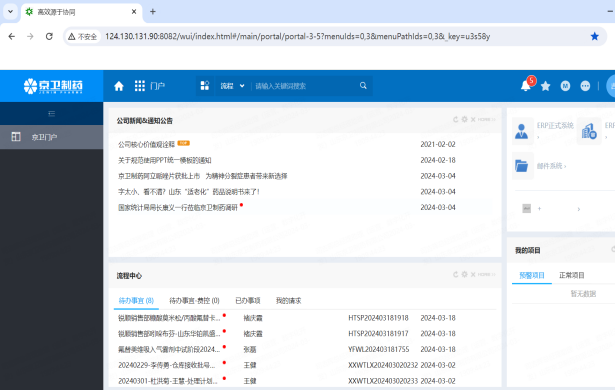Image resolution: width=615 pixels, height=390 pixels.
Task: Open the 邮件系统 link
Action: coord(551,166)
